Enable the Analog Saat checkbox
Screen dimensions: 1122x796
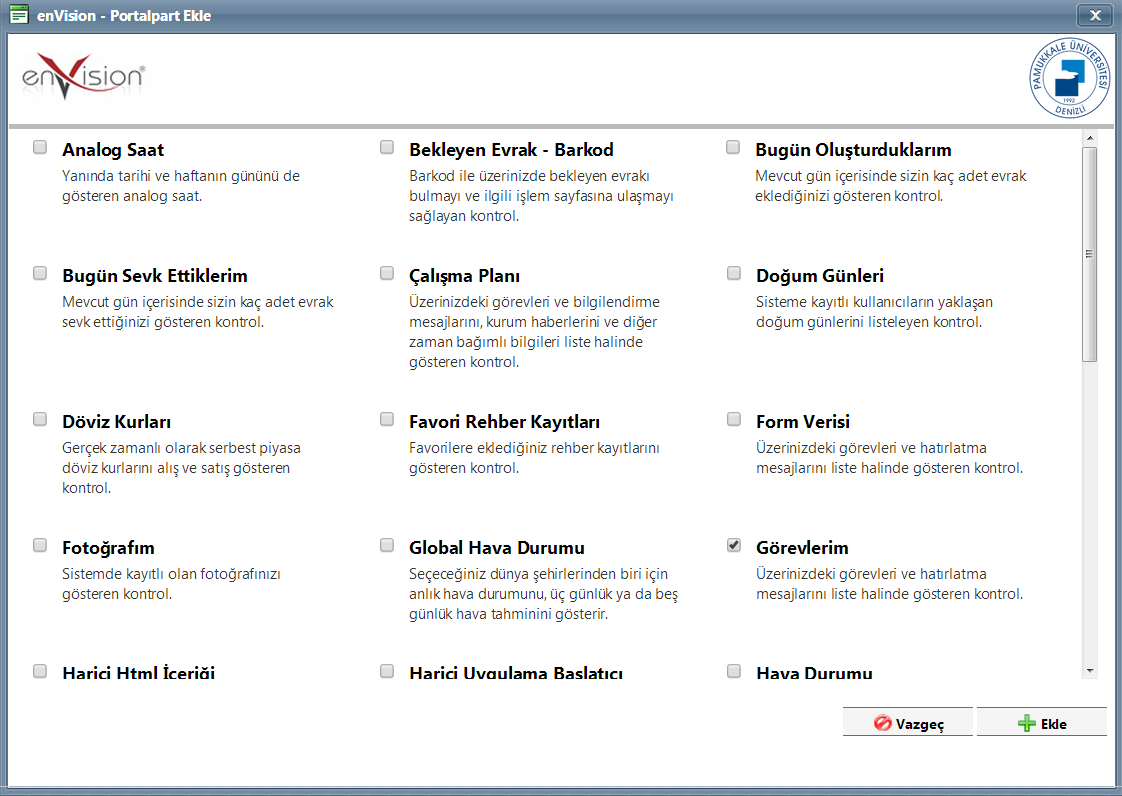coord(40,147)
